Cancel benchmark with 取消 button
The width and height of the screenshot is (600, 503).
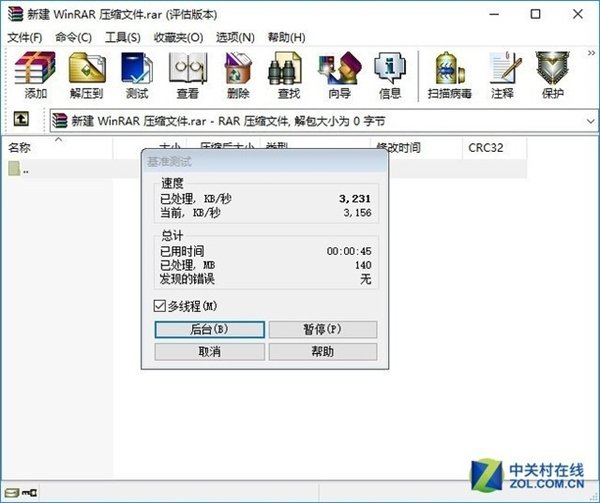209,352
